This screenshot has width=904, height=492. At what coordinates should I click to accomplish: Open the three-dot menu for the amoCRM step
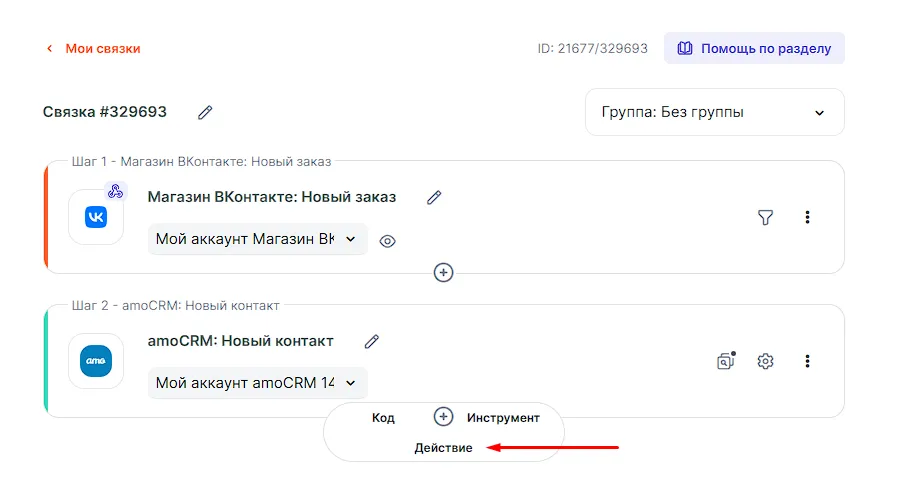point(808,361)
